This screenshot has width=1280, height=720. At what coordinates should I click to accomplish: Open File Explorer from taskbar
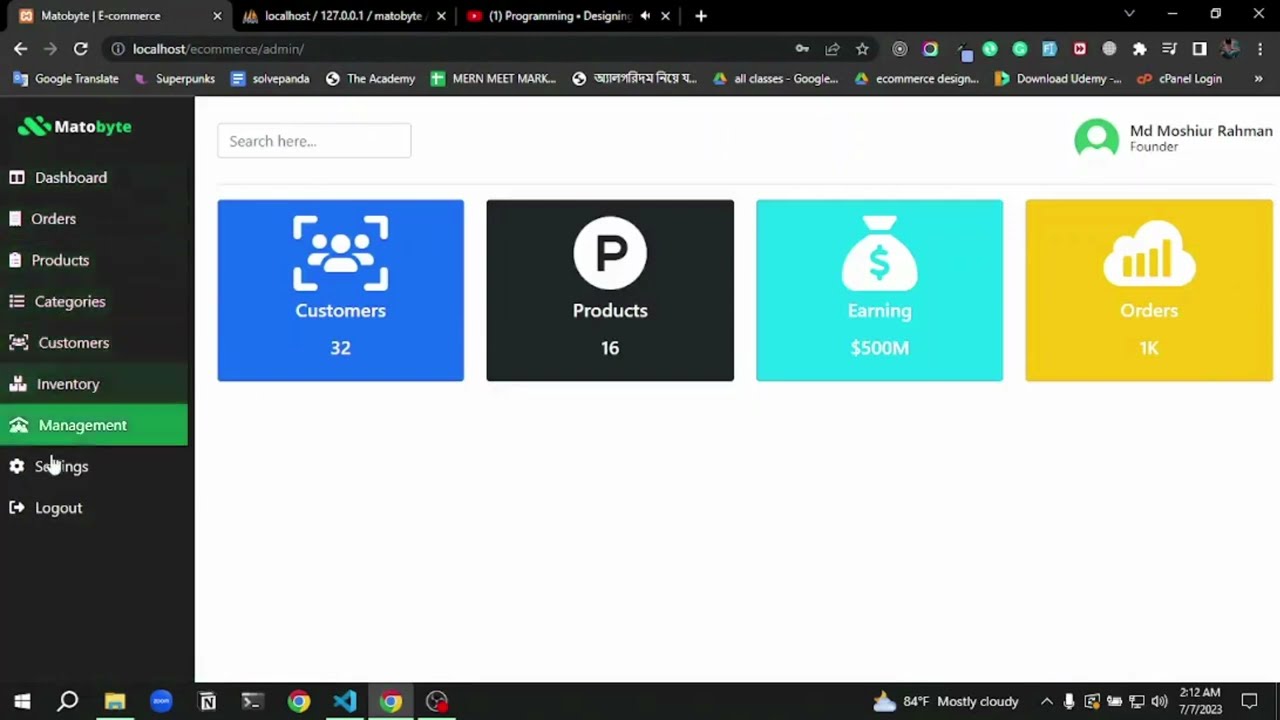point(115,701)
